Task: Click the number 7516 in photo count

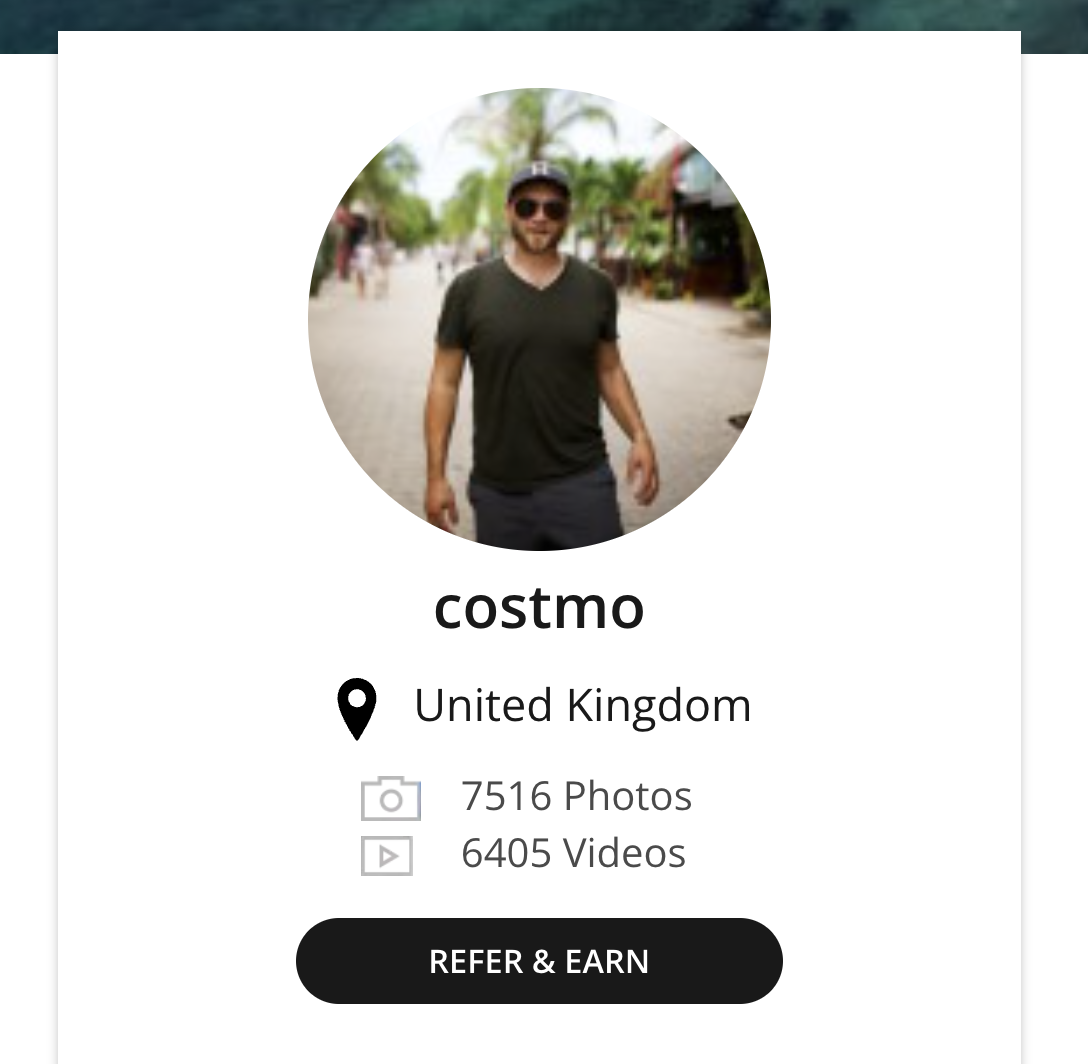Action: 507,795
